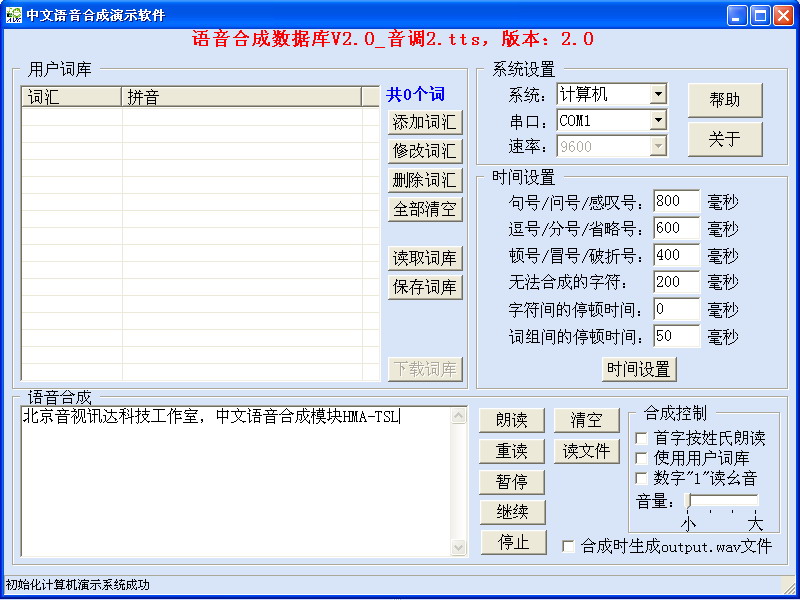Click the 拼音 column header
Image resolution: width=800 pixels, height=600 pixels.
[241, 96]
